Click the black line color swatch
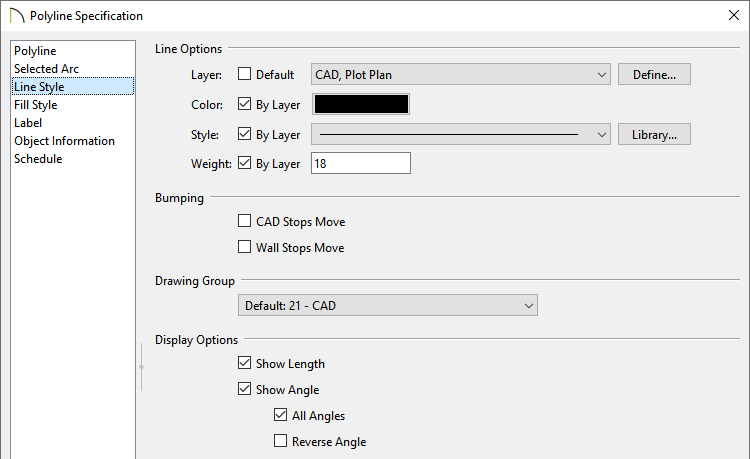Screen dimensions: 750x459 361,104
